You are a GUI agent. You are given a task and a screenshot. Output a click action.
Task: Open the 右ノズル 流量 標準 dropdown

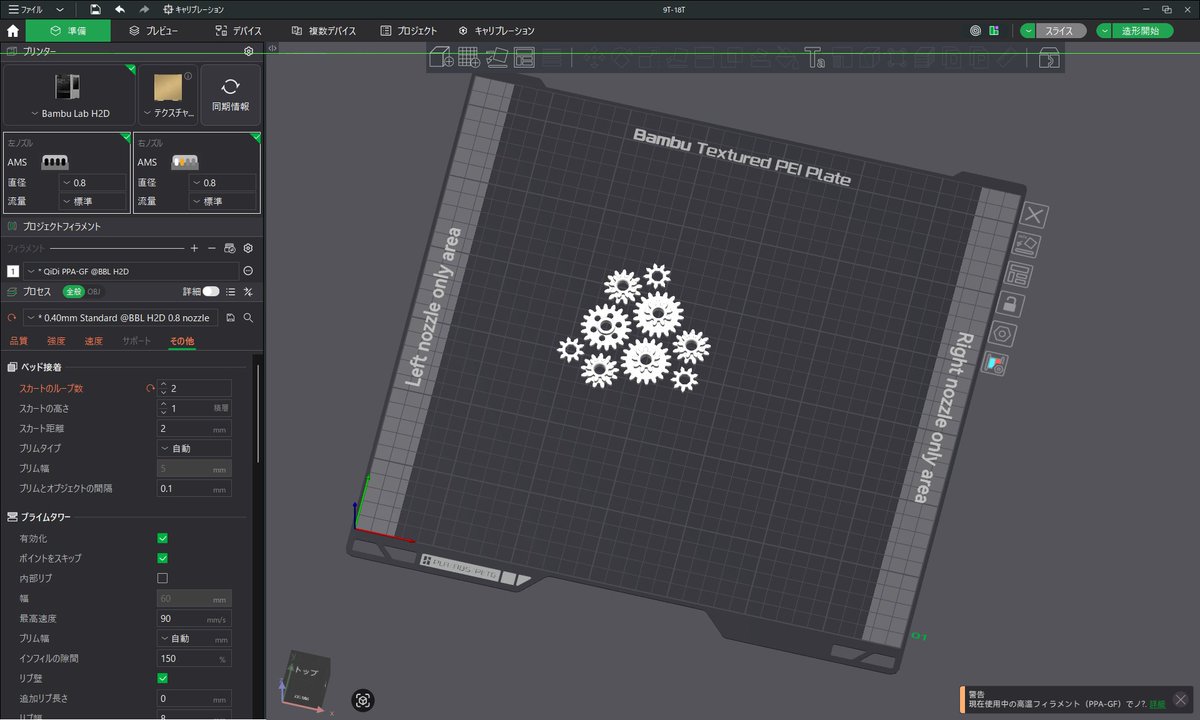click(222, 201)
